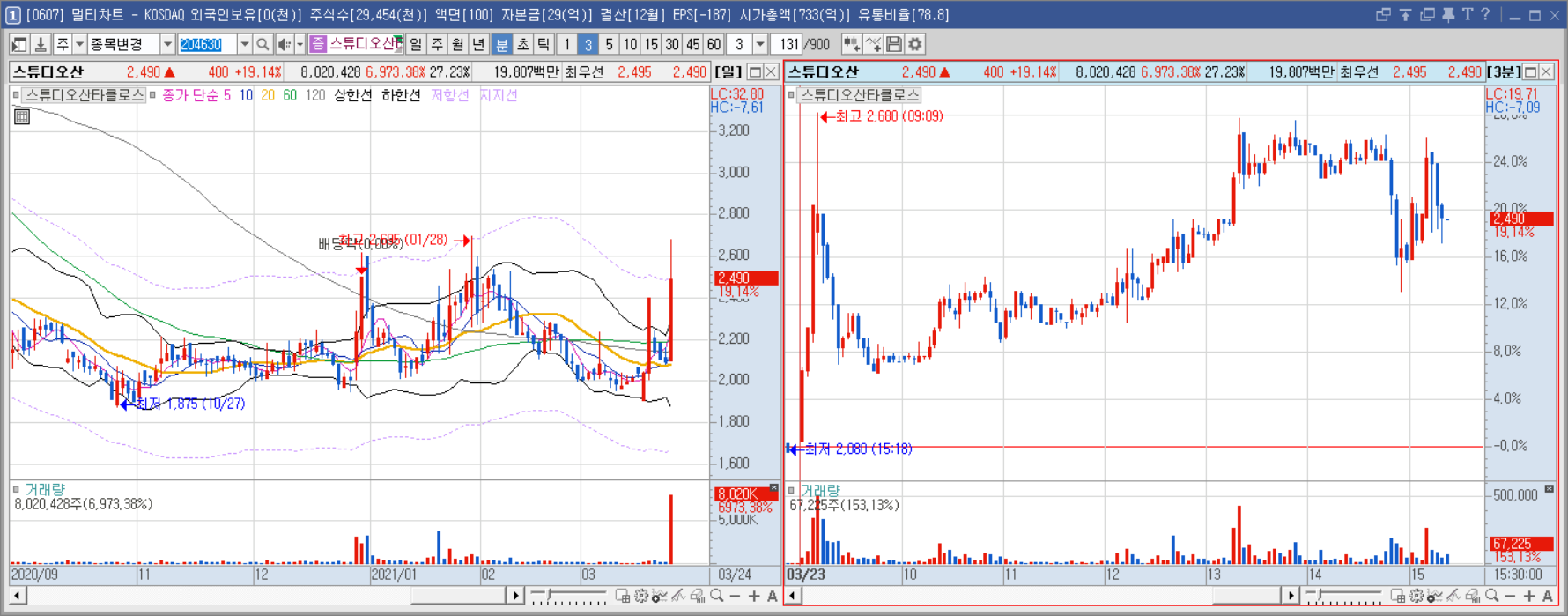The image size is (1568, 616).
Task: Select the 60-minute interval button
Action: coord(714,44)
